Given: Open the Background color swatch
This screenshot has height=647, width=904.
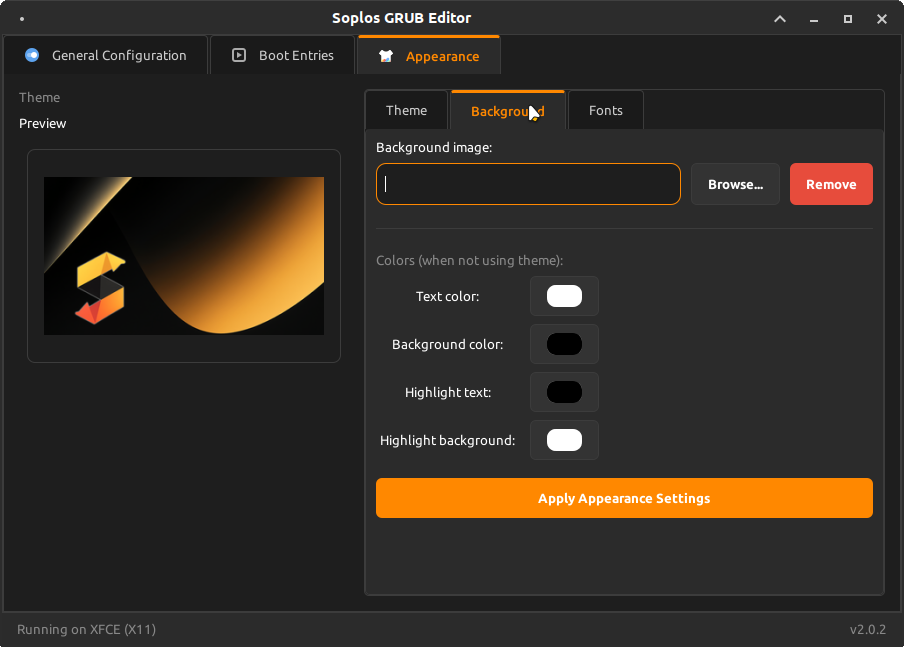Looking at the screenshot, I should [x=564, y=344].
